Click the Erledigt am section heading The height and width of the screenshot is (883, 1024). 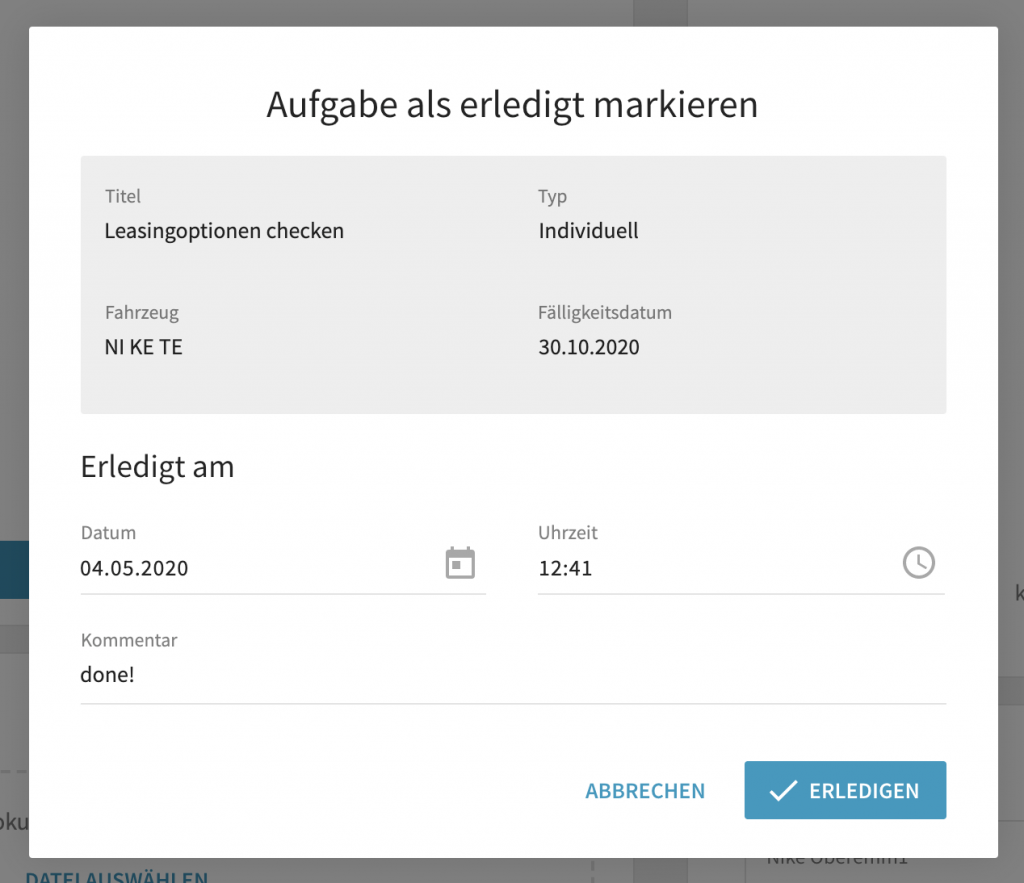[157, 467]
